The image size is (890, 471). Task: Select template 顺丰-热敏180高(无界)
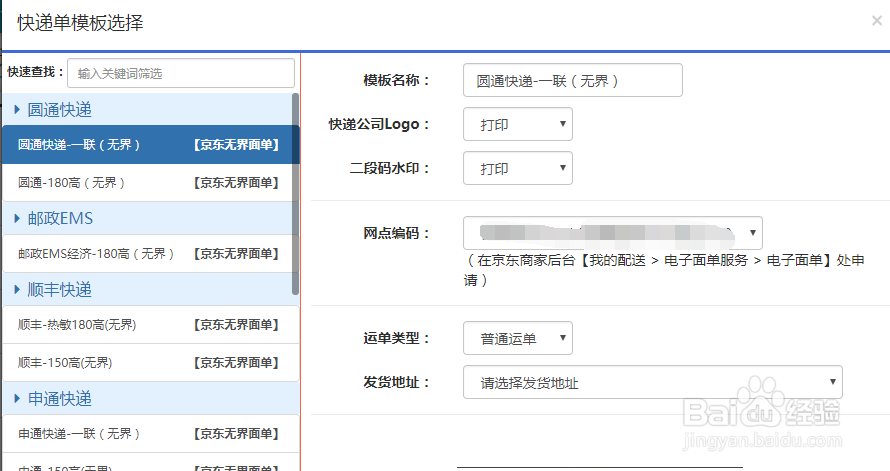pos(151,325)
